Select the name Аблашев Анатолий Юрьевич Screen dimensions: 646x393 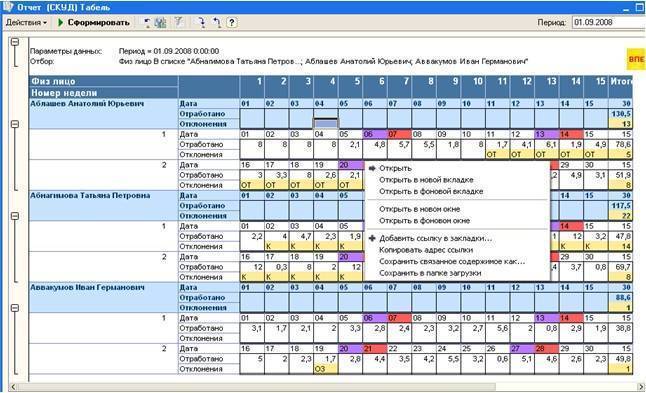[x=87, y=104]
